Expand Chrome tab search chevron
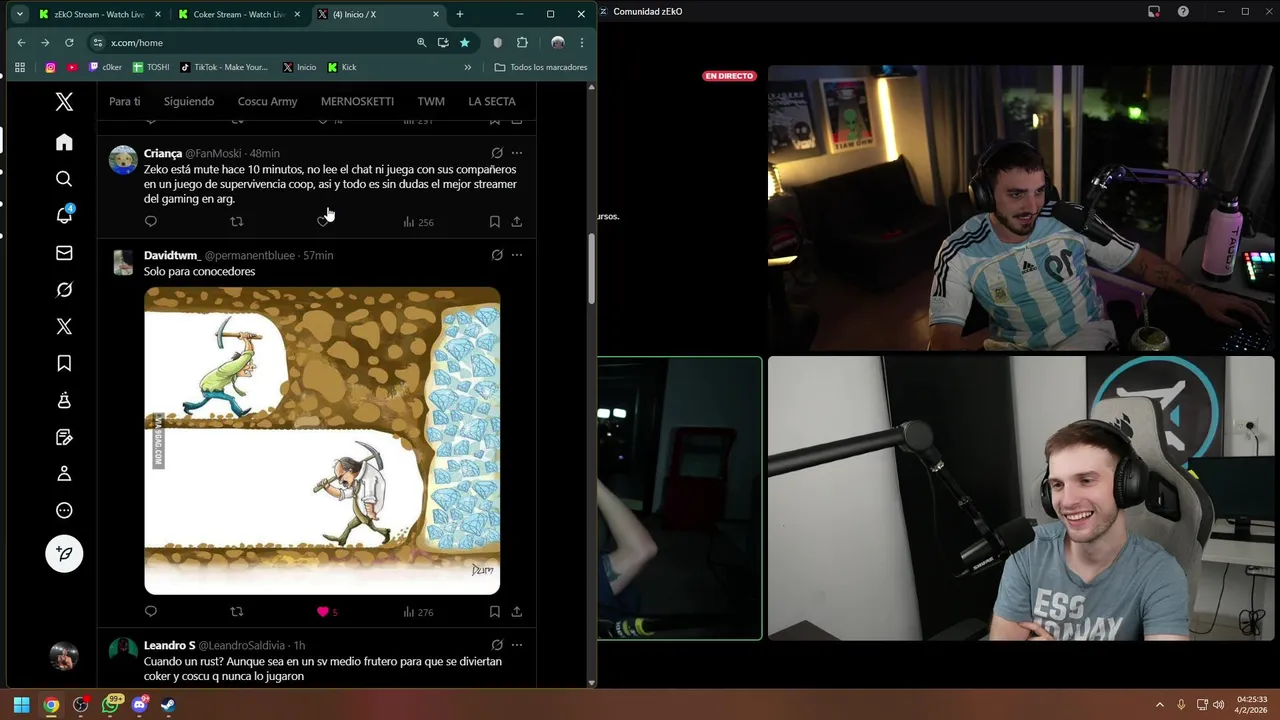This screenshot has height=720, width=1280. pos(19,14)
